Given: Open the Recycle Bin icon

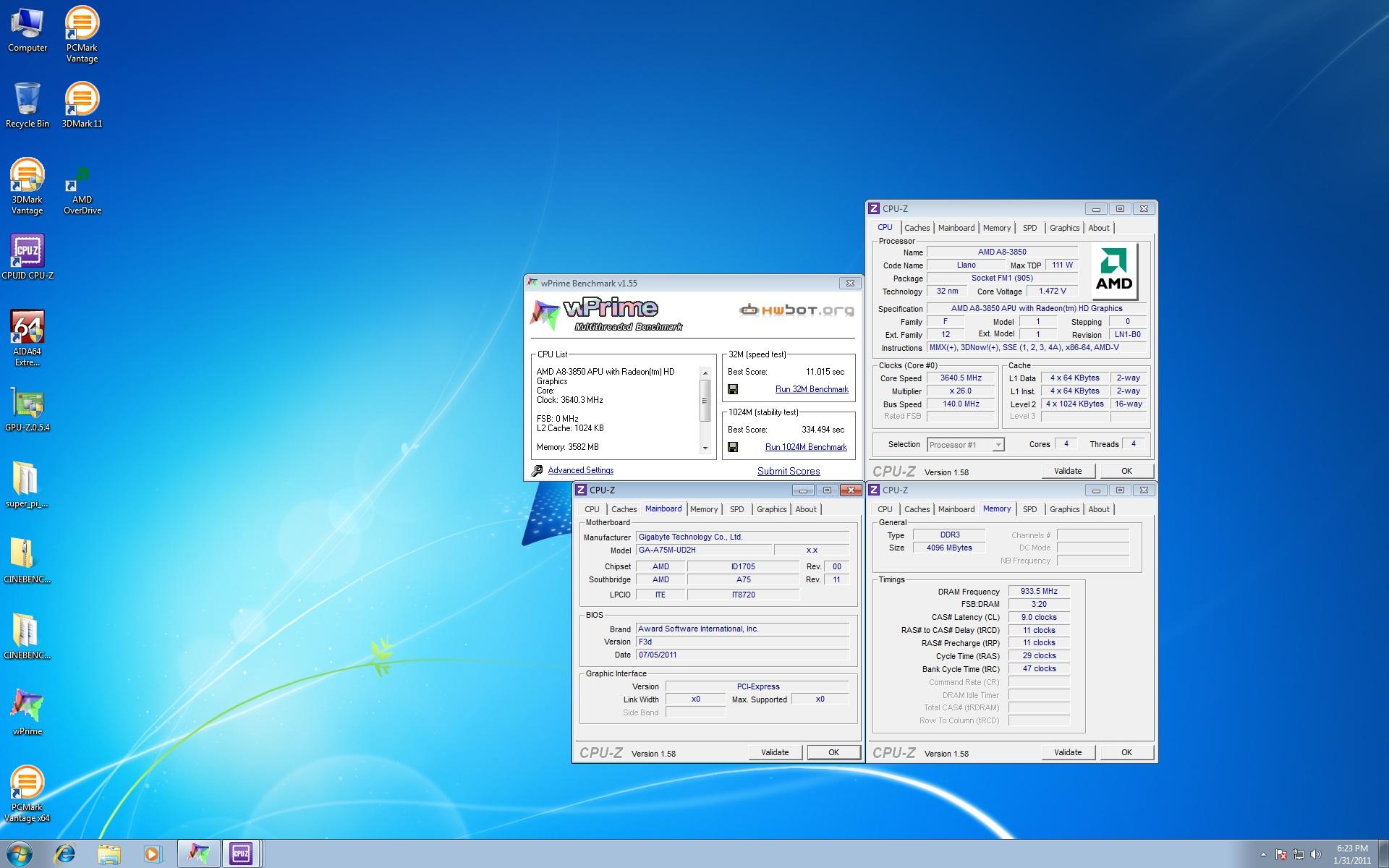Looking at the screenshot, I should pos(27,105).
